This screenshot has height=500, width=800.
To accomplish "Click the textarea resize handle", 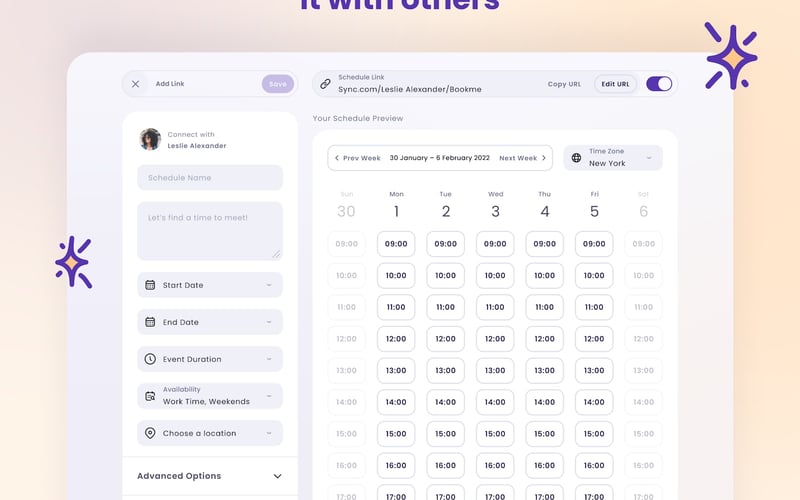I will (x=276, y=254).
